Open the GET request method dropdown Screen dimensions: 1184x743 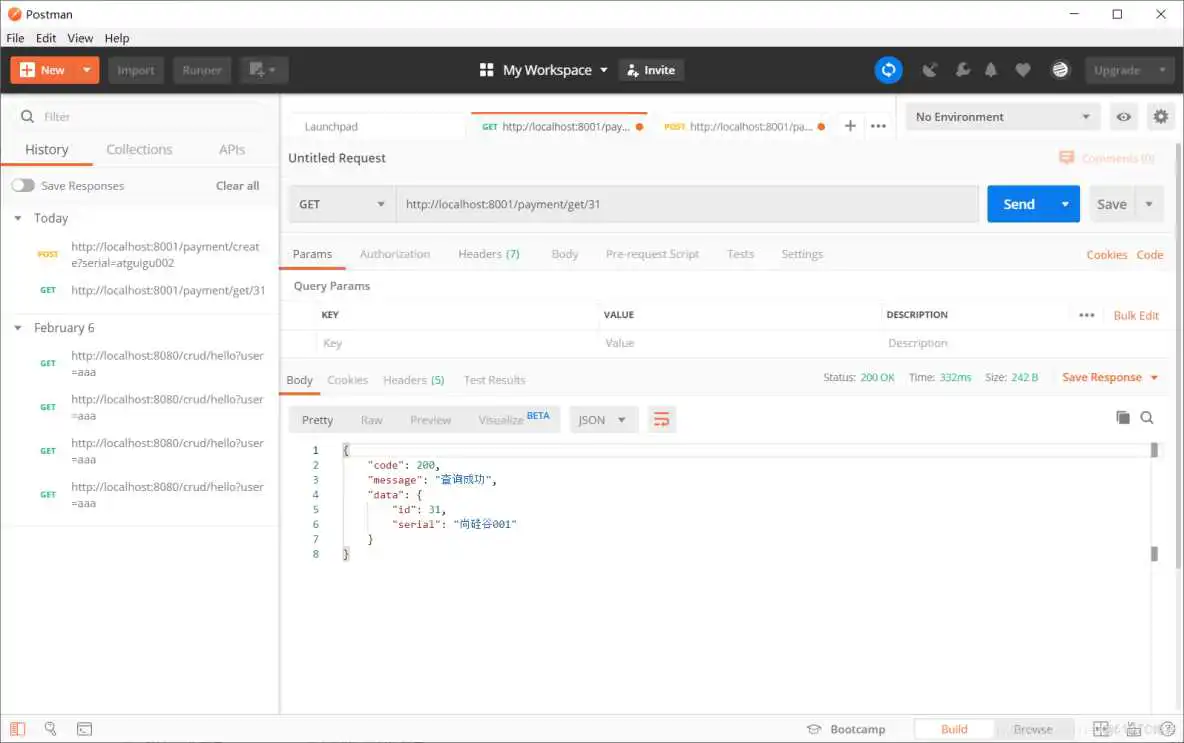[x=340, y=203]
